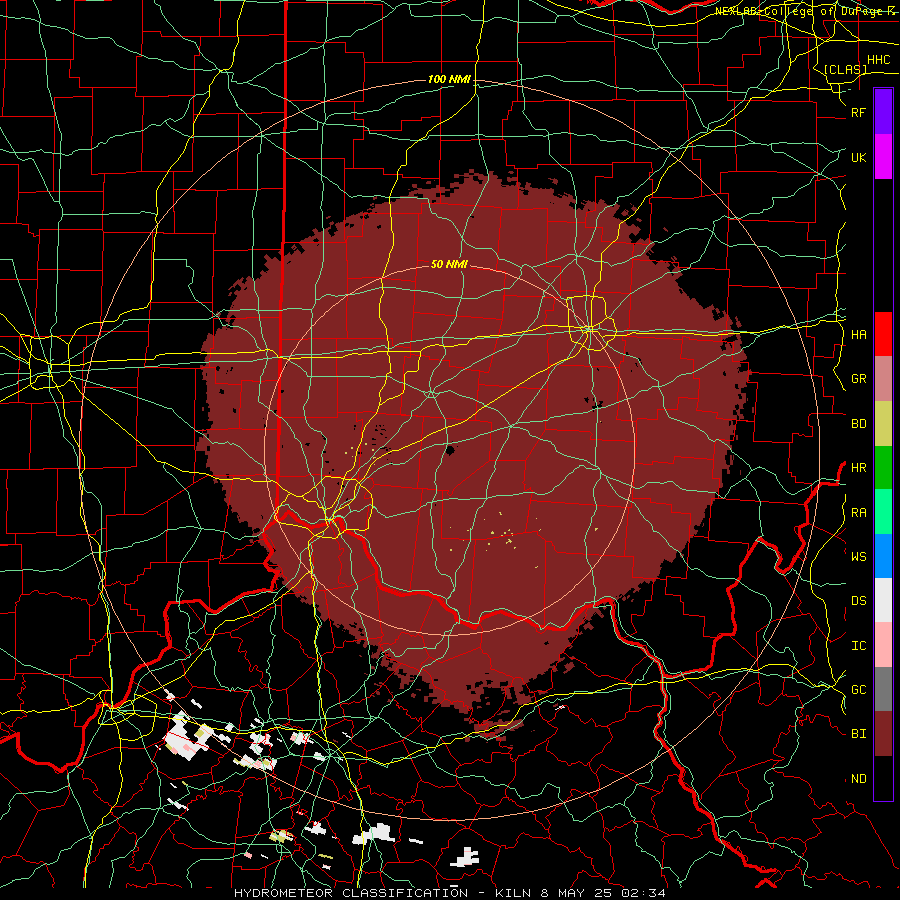The image size is (900, 900).
Task: Click the "8 MAY 25" date text
Action: click(x=577, y=893)
